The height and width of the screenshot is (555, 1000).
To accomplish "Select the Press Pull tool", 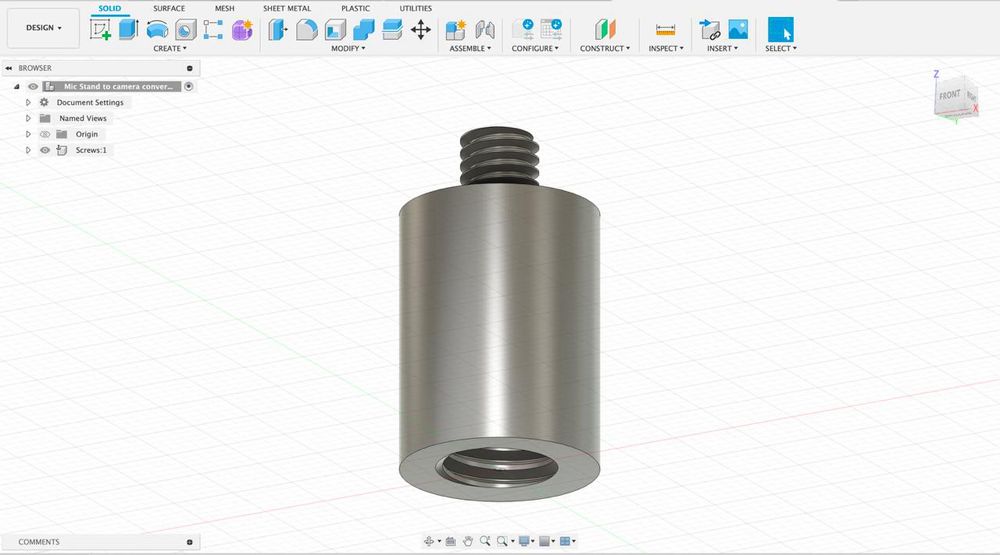I will coord(278,29).
